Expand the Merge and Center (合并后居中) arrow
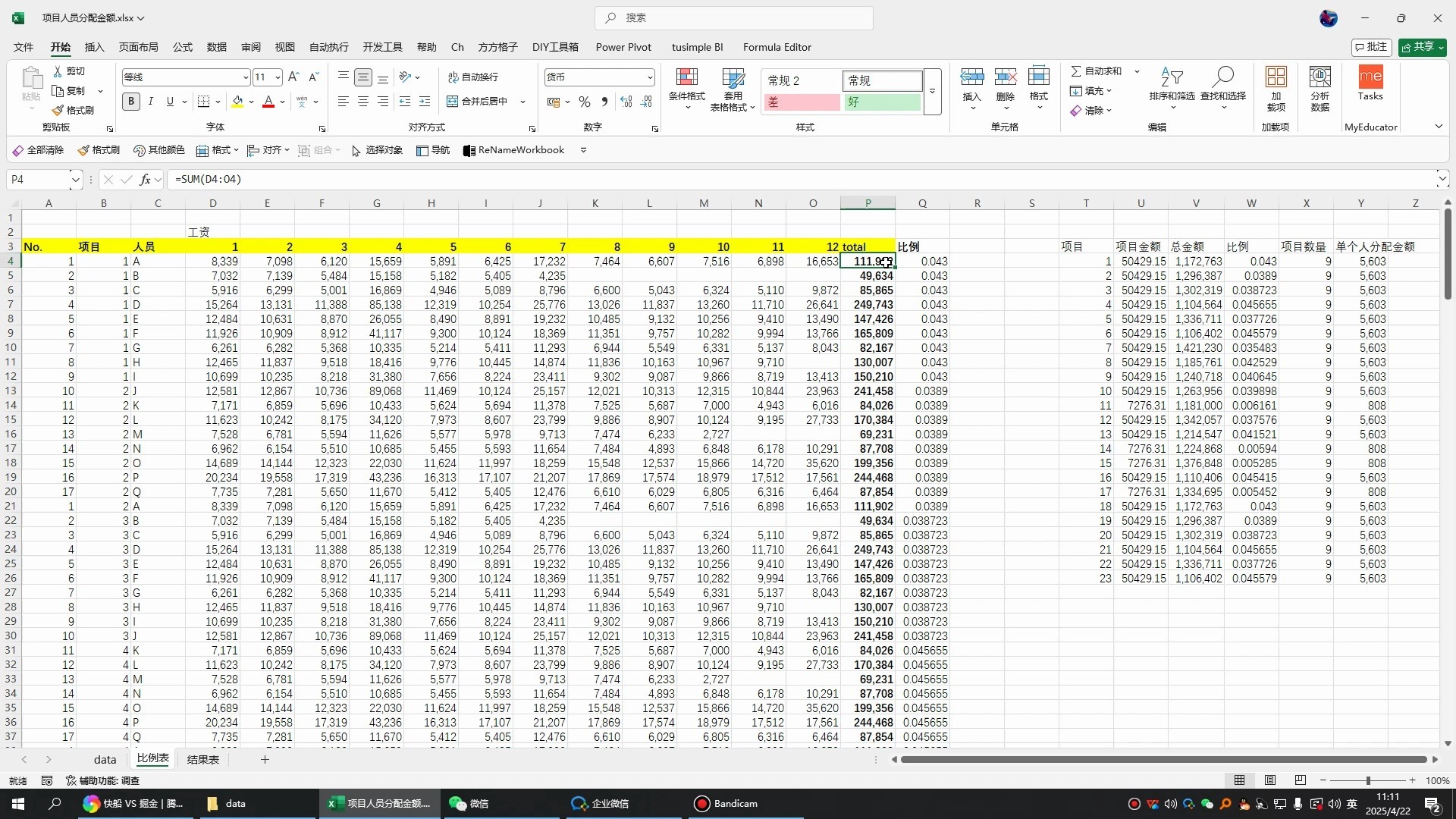The height and width of the screenshot is (819, 1456). click(522, 102)
